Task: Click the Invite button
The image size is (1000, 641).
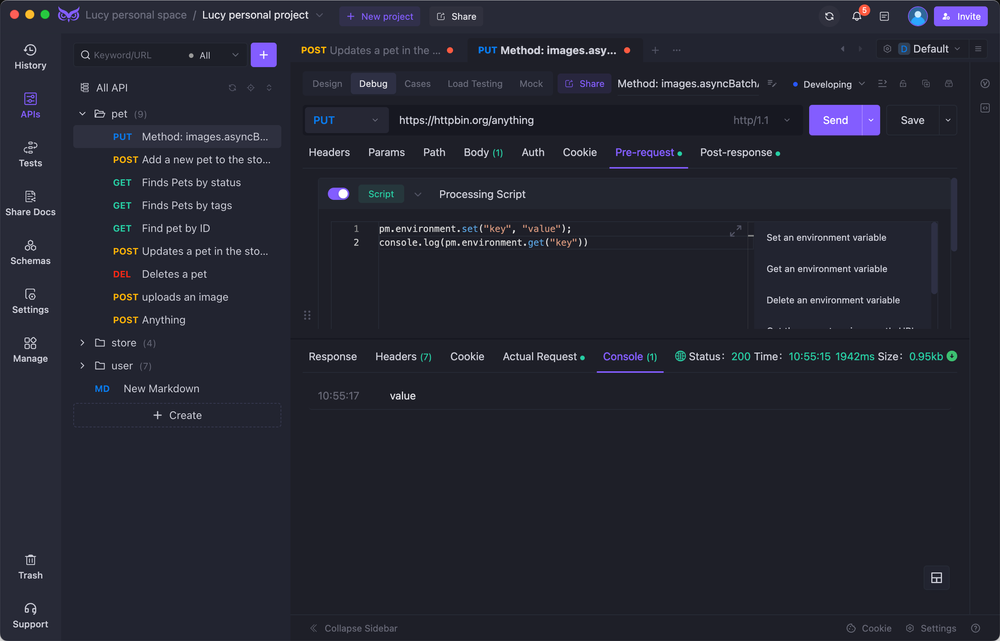Action: pyautogui.click(x=960, y=16)
